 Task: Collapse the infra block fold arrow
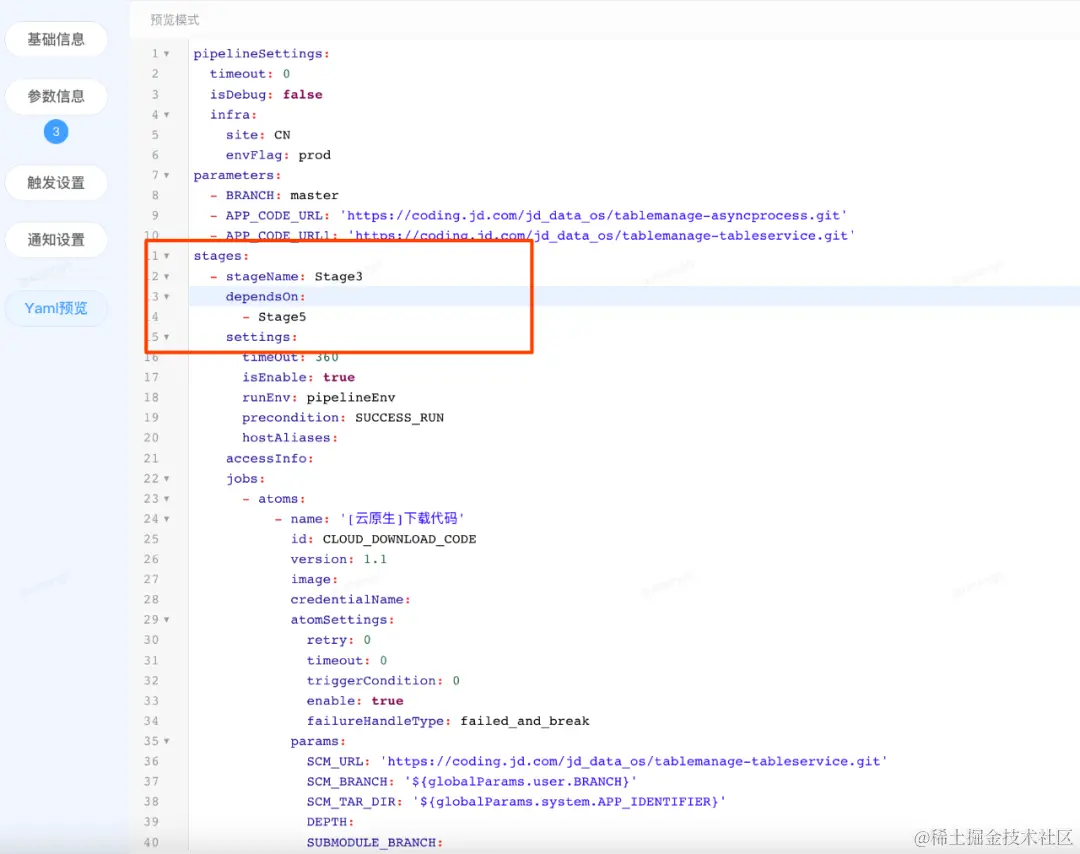click(167, 114)
